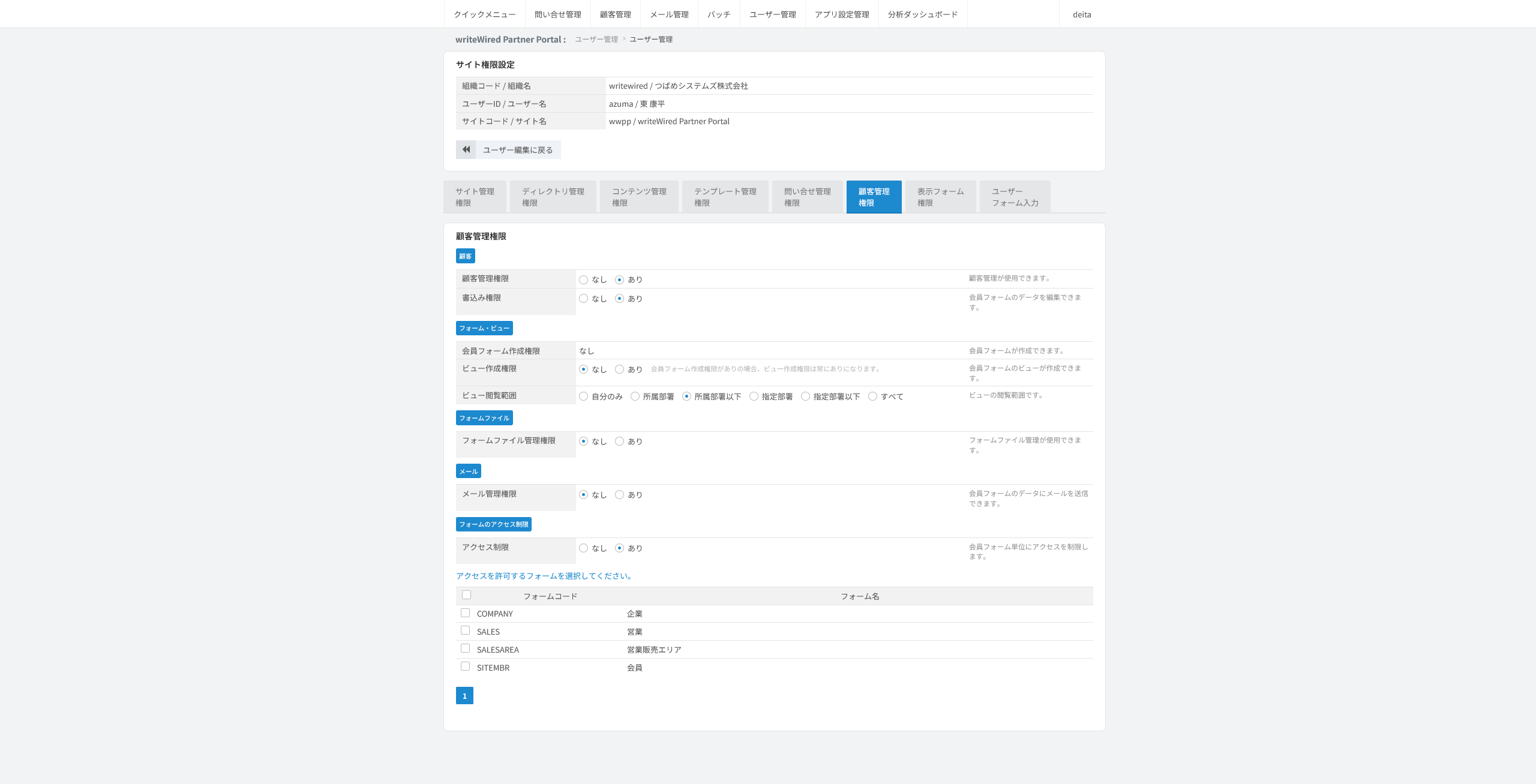Viewport: 1536px width, 784px height.
Task: Set ビュー作成権限 to あり
Action: pyautogui.click(x=619, y=370)
